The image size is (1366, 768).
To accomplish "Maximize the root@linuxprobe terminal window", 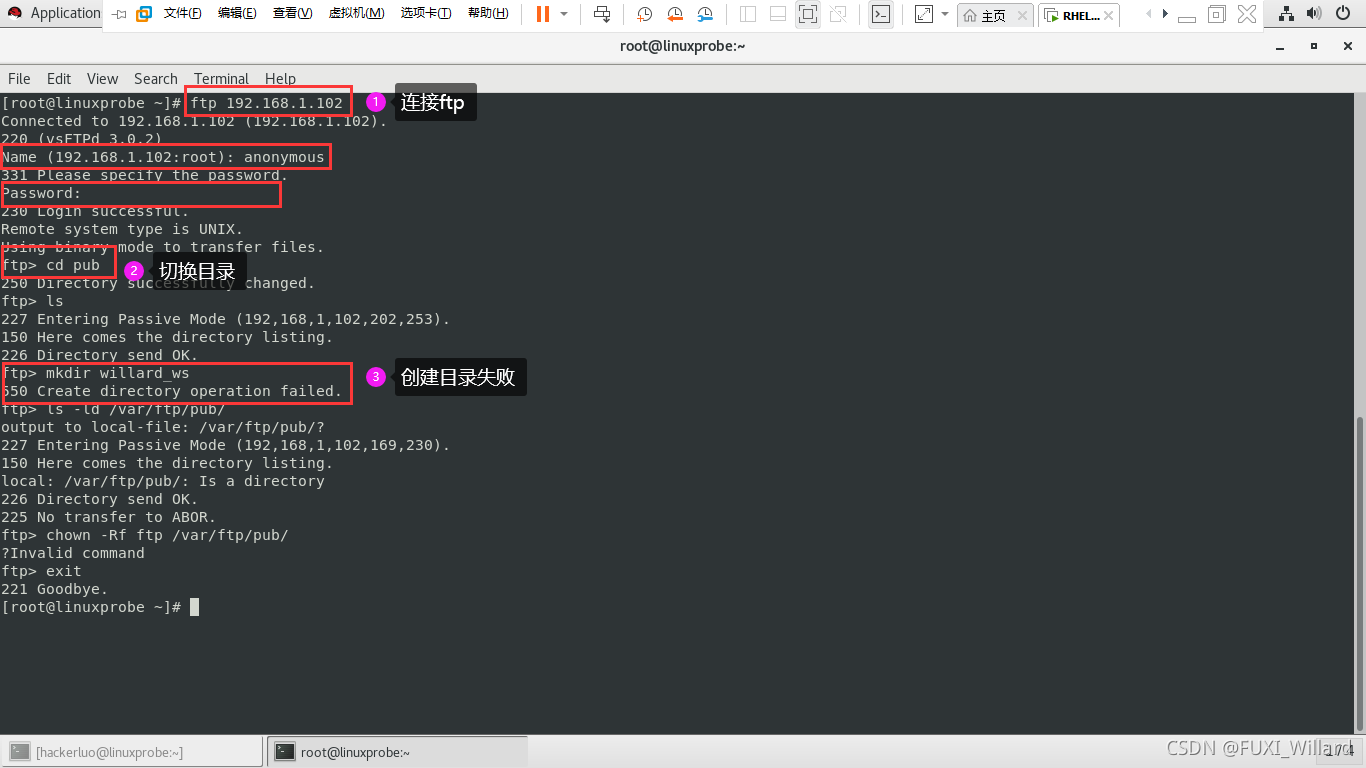I will pos(1313,46).
